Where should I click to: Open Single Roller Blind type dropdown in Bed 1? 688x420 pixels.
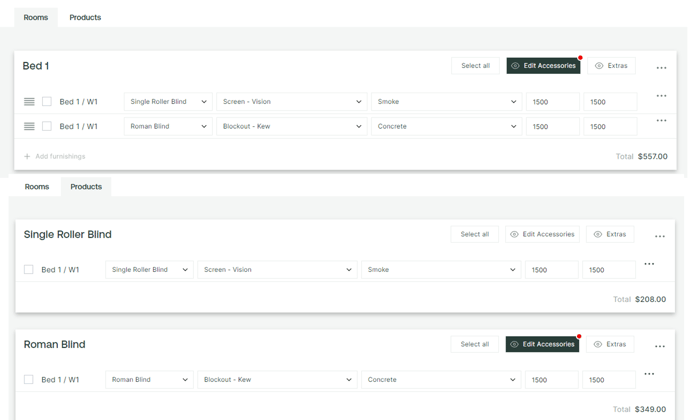pyautogui.click(x=168, y=101)
